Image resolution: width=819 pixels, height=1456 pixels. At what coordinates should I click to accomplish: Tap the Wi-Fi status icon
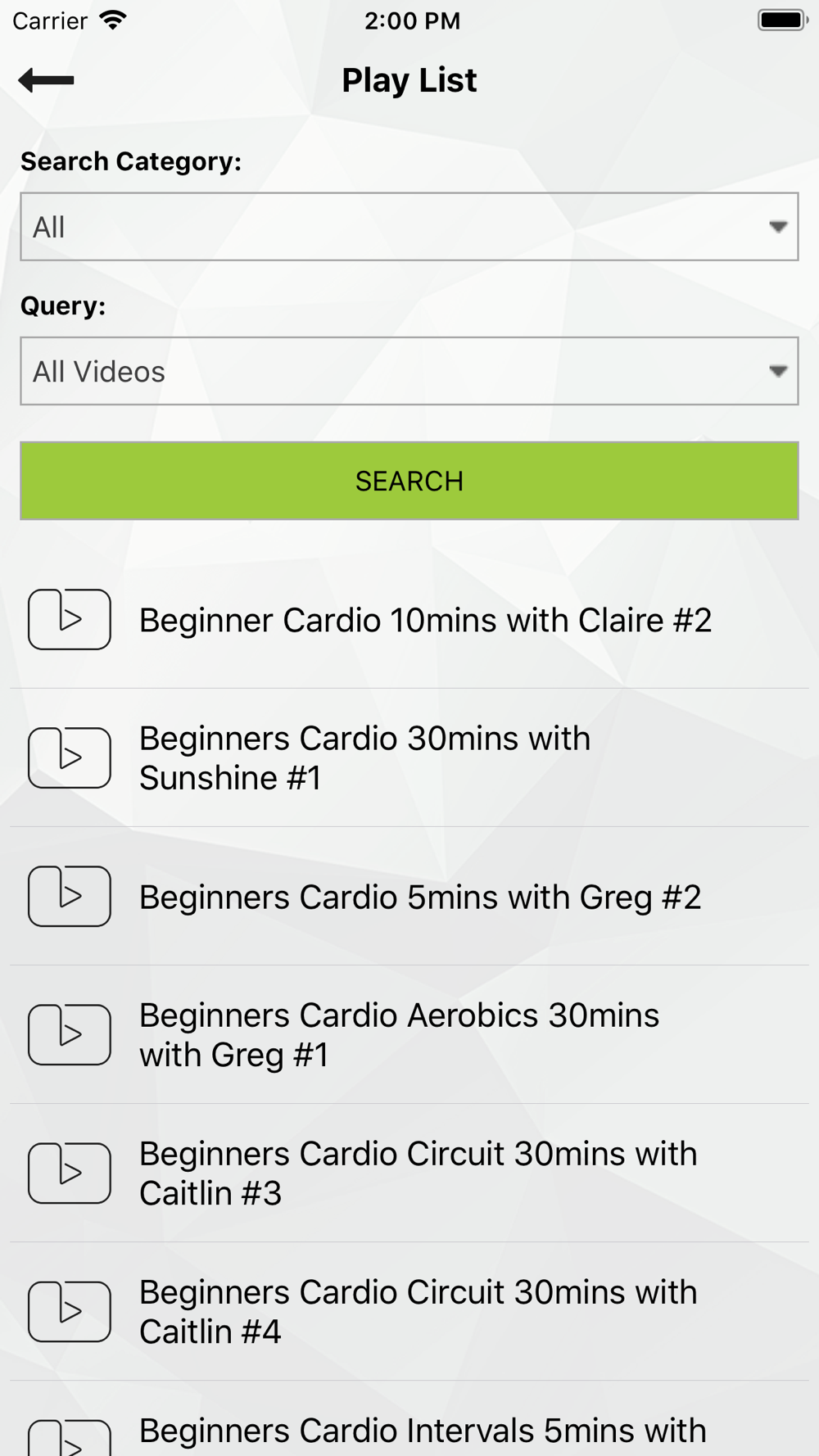click(x=113, y=20)
